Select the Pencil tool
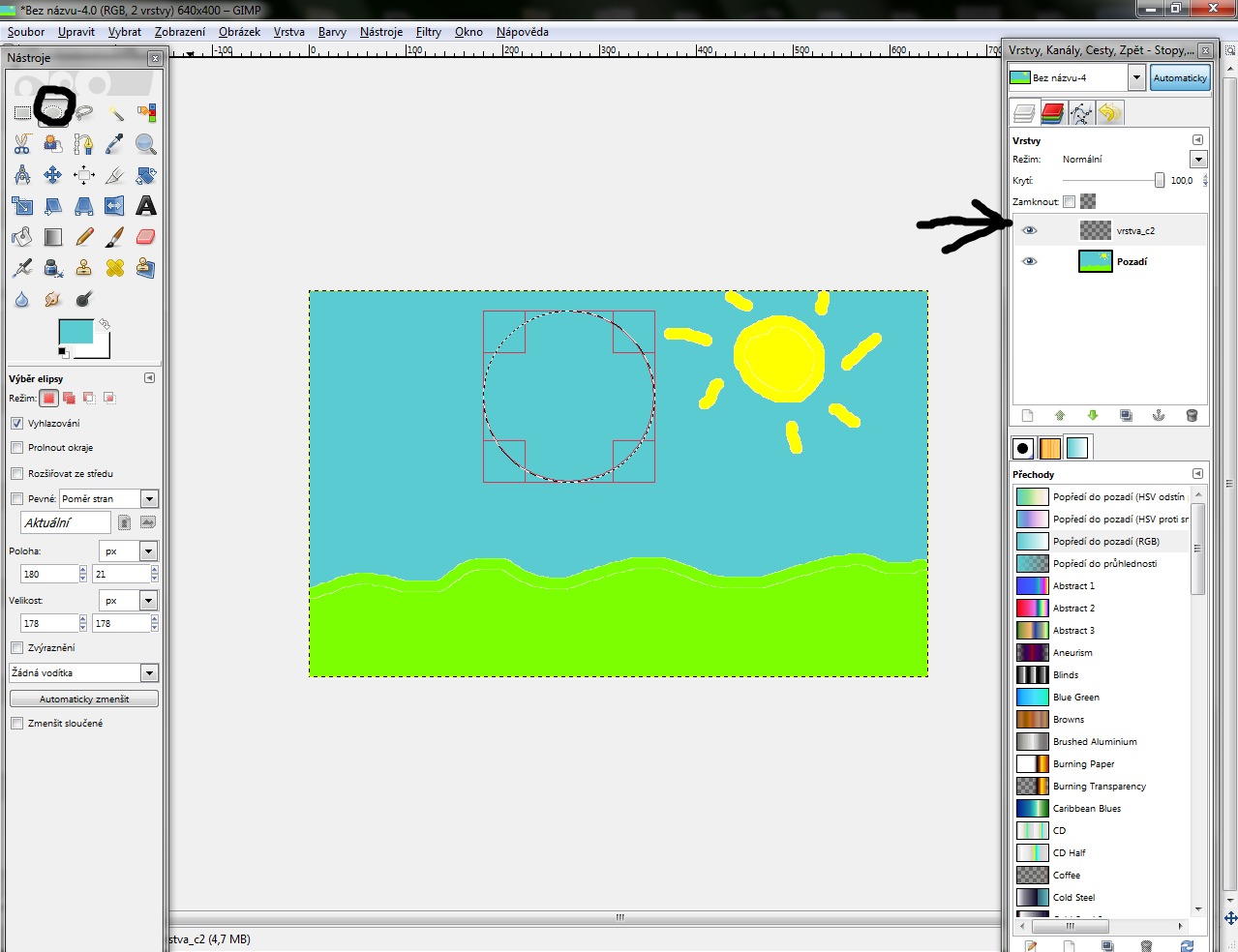1238x952 pixels. pyautogui.click(x=84, y=237)
